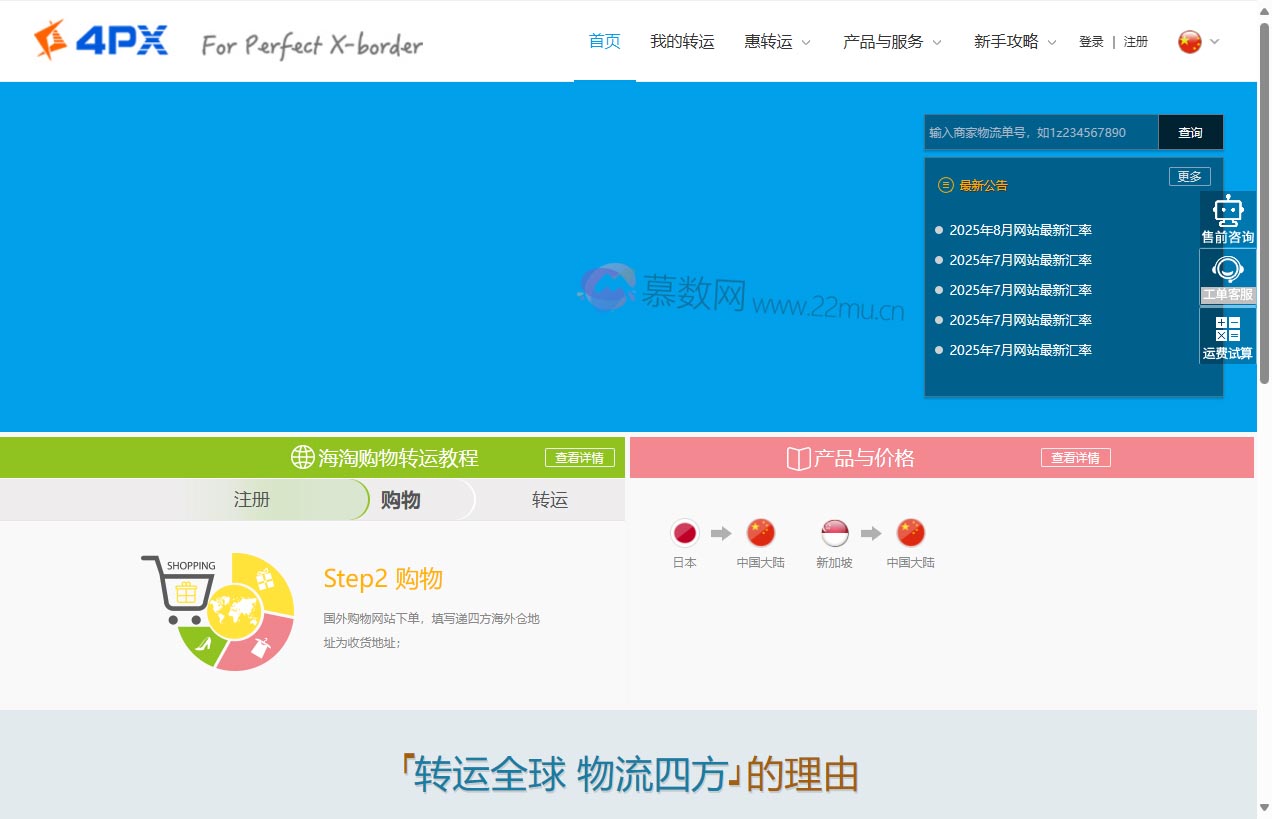The height and width of the screenshot is (819, 1272).
Task: Expand the 产品与服务 dropdown menu
Action: (x=892, y=42)
